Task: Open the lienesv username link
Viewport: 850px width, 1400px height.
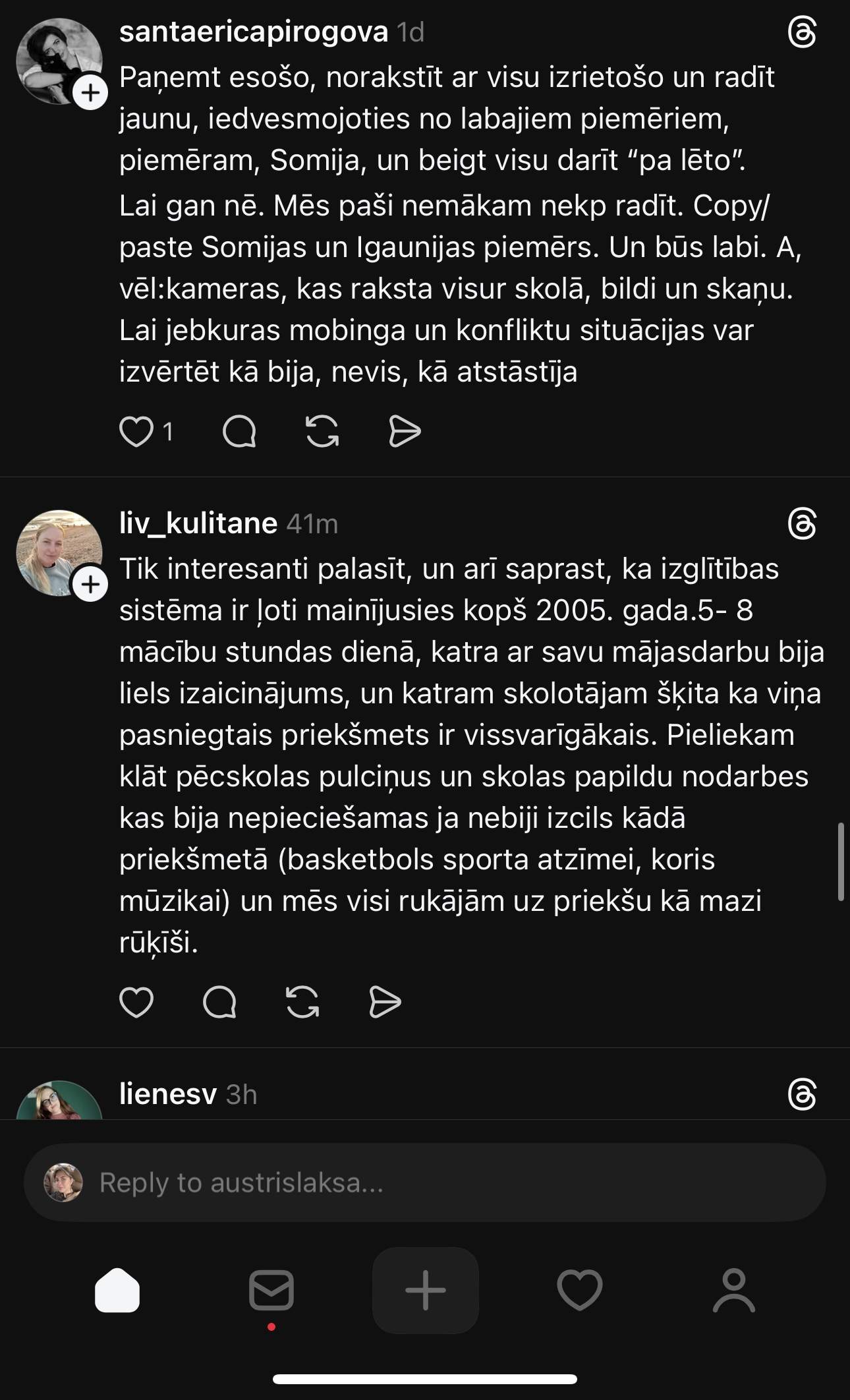Action: coord(168,1095)
